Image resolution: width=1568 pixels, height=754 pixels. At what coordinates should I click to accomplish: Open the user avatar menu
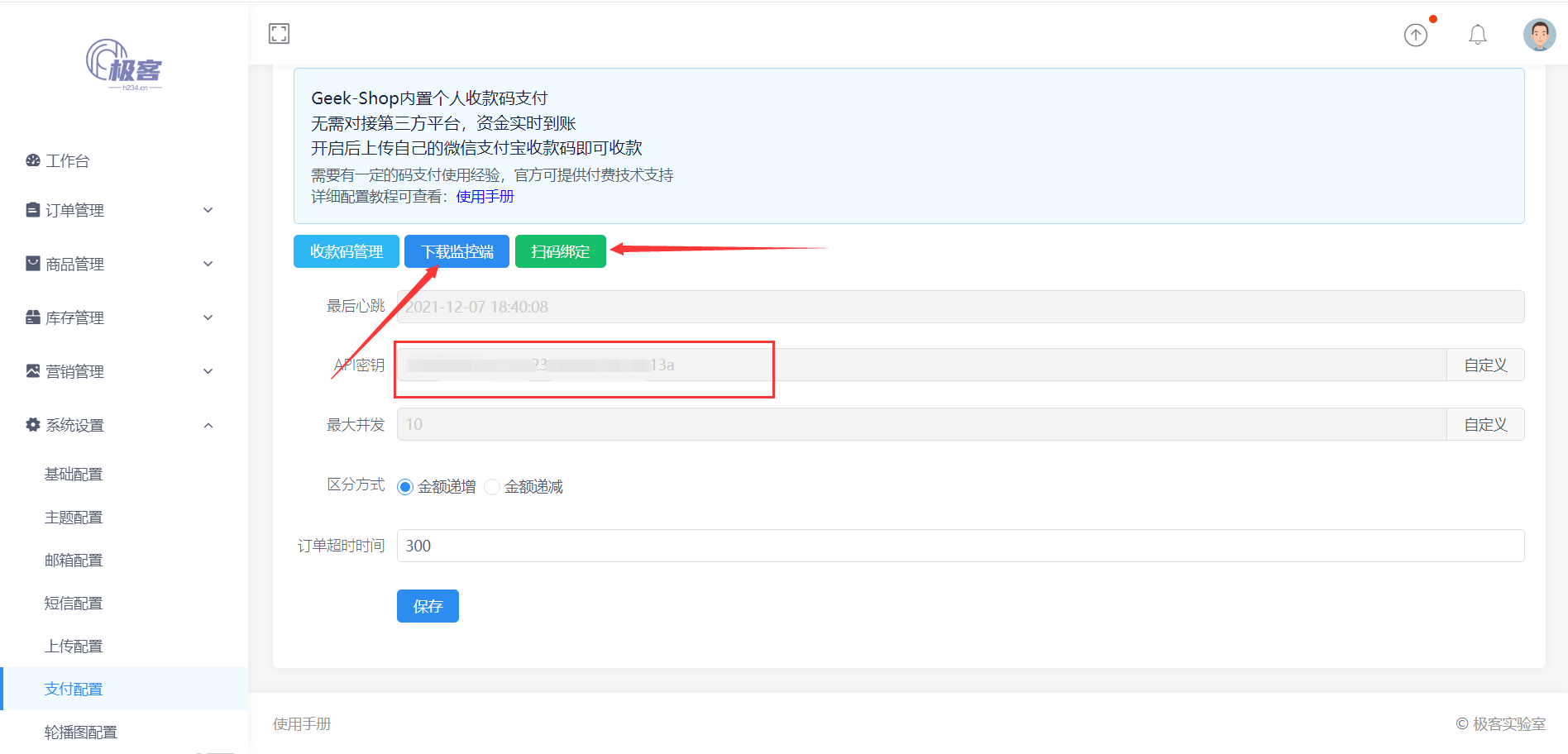pos(1539,35)
